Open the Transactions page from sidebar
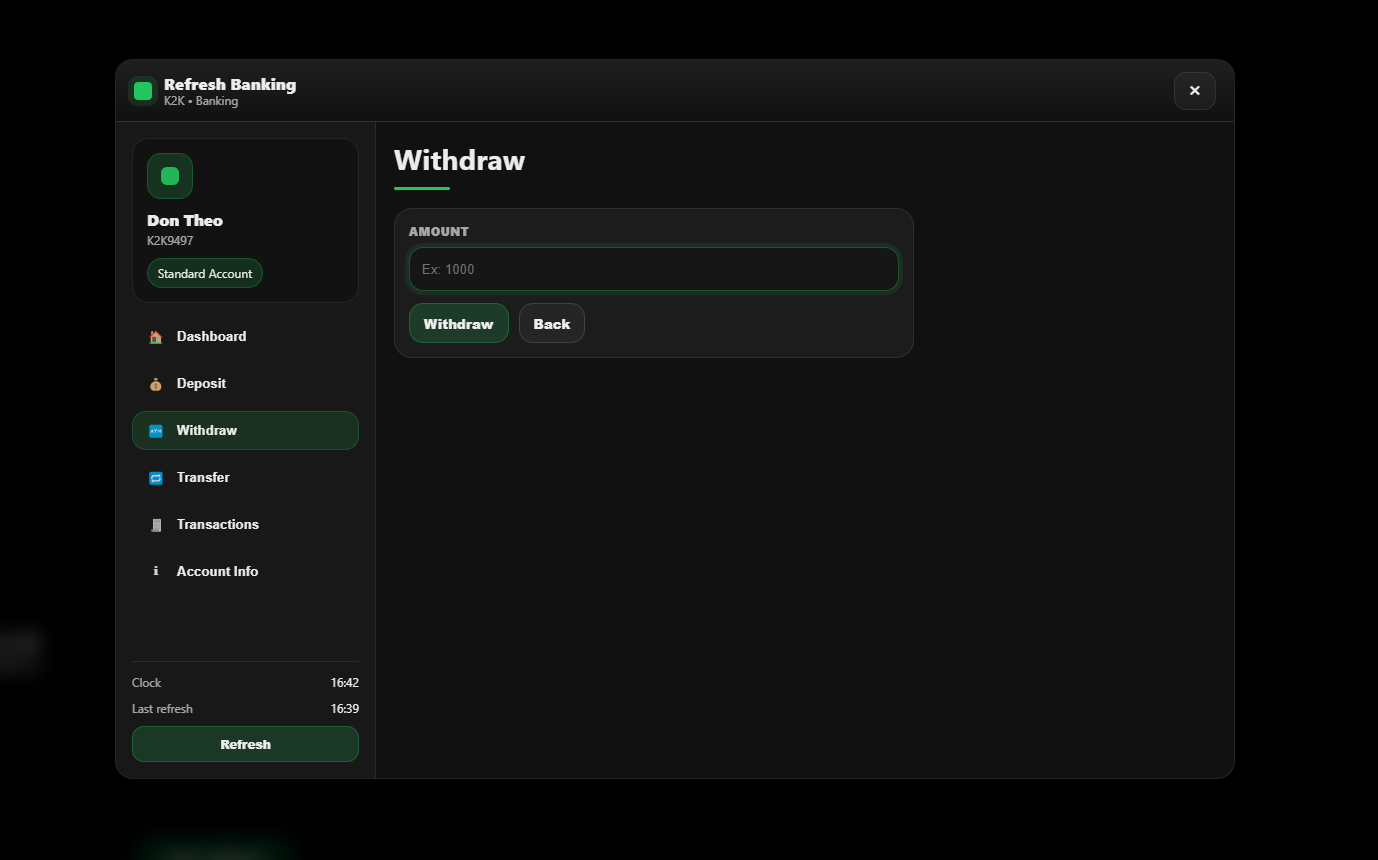The width and height of the screenshot is (1378, 860). click(x=217, y=524)
